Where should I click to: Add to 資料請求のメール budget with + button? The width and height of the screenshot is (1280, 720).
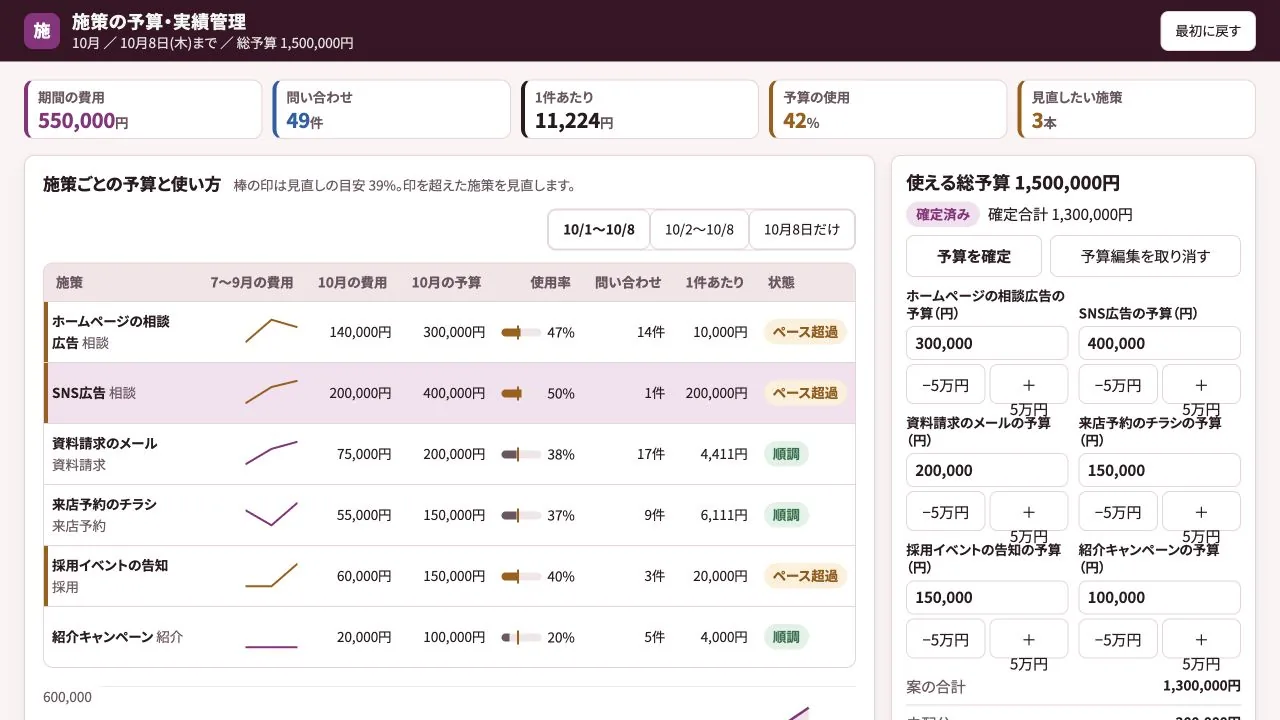pyautogui.click(x=1029, y=512)
